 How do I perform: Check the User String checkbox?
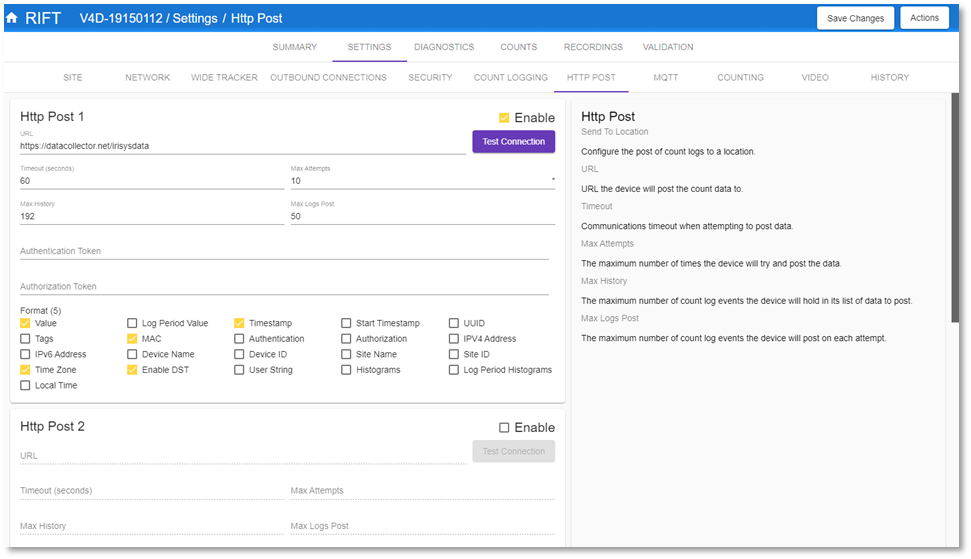point(239,370)
